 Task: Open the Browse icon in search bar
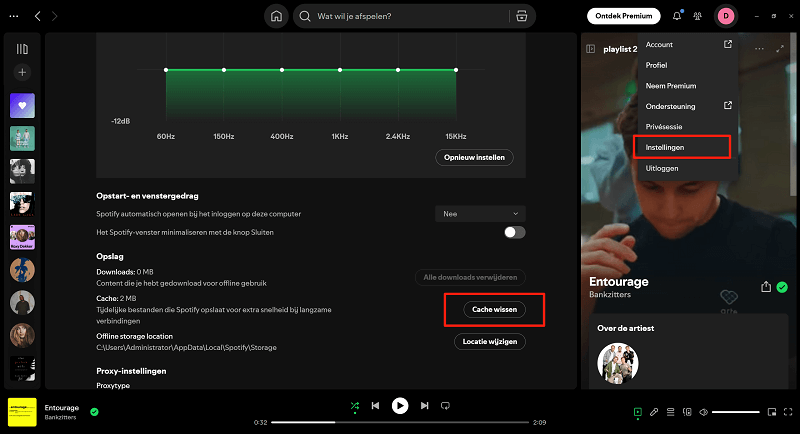coord(521,16)
